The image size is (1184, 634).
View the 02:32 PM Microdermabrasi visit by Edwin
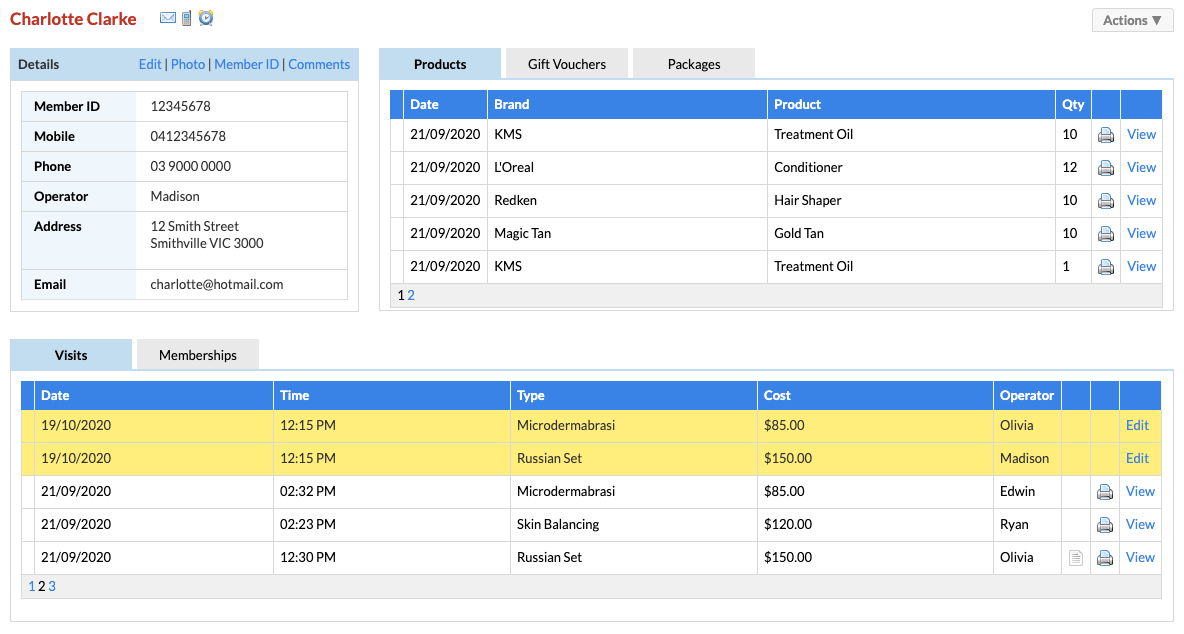click(1140, 491)
